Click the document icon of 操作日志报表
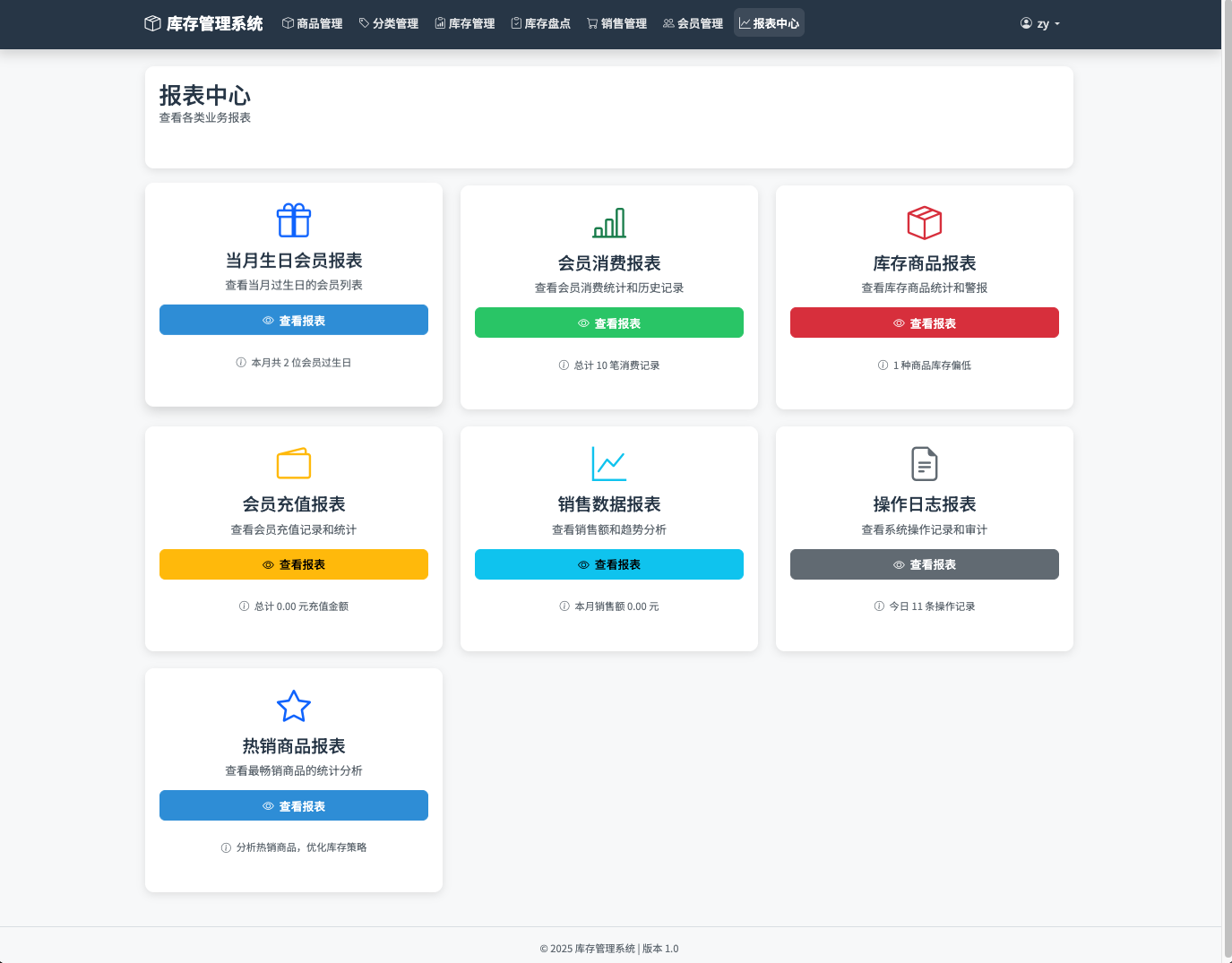Screen dimensions: 1232x963 coord(925,464)
